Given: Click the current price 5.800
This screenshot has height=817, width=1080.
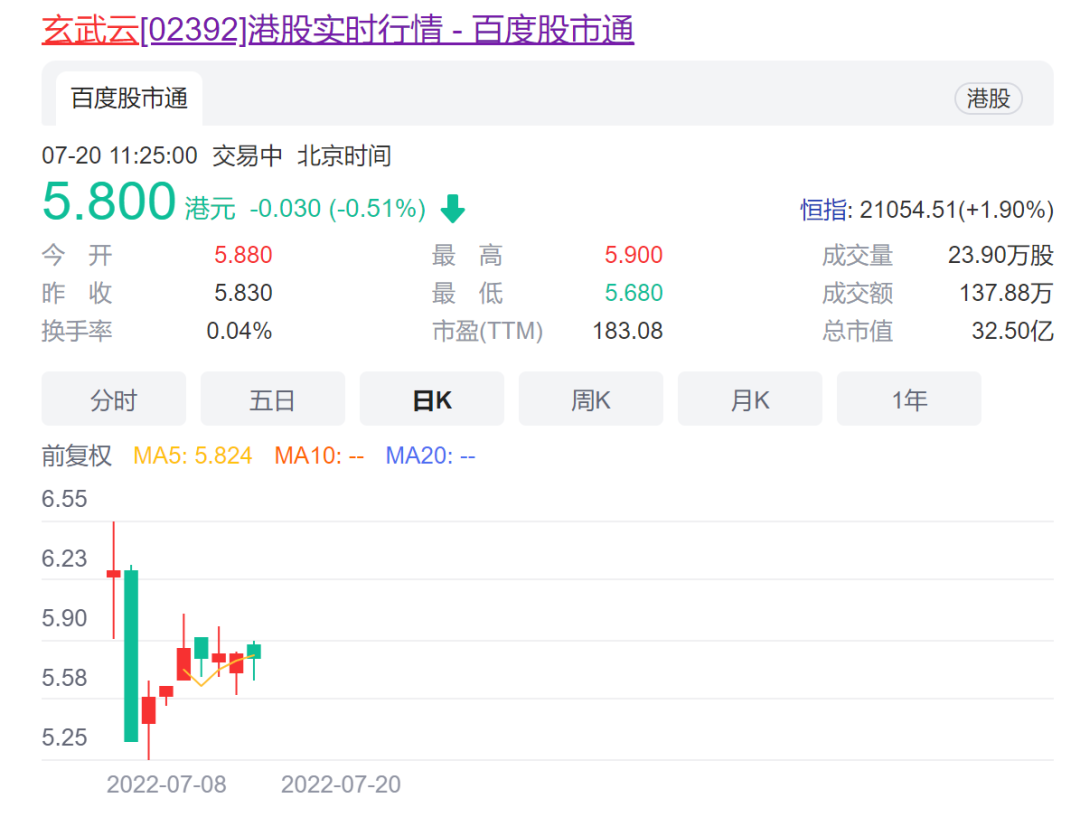Looking at the screenshot, I should [x=109, y=201].
